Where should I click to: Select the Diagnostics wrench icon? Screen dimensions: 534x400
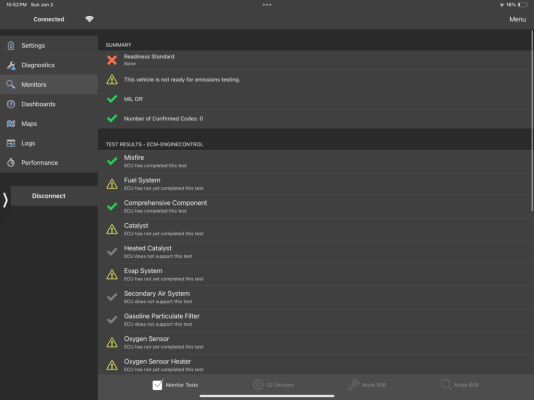pyautogui.click(x=11, y=65)
